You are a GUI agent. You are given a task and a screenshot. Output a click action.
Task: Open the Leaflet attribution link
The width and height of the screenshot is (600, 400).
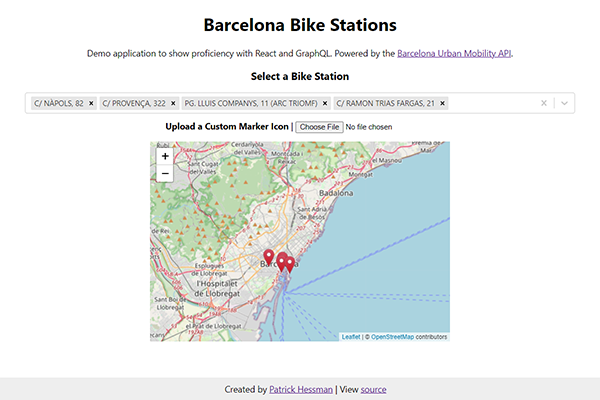[350, 337]
